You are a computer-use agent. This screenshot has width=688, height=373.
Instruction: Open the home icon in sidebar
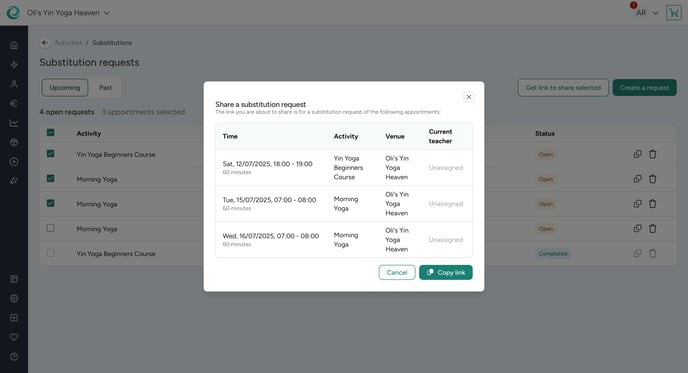point(14,45)
